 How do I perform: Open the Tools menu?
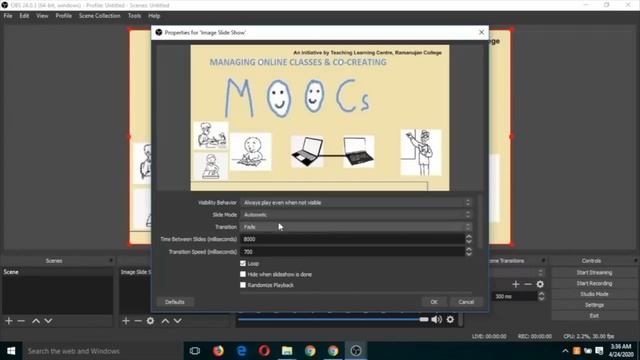click(134, 16)
